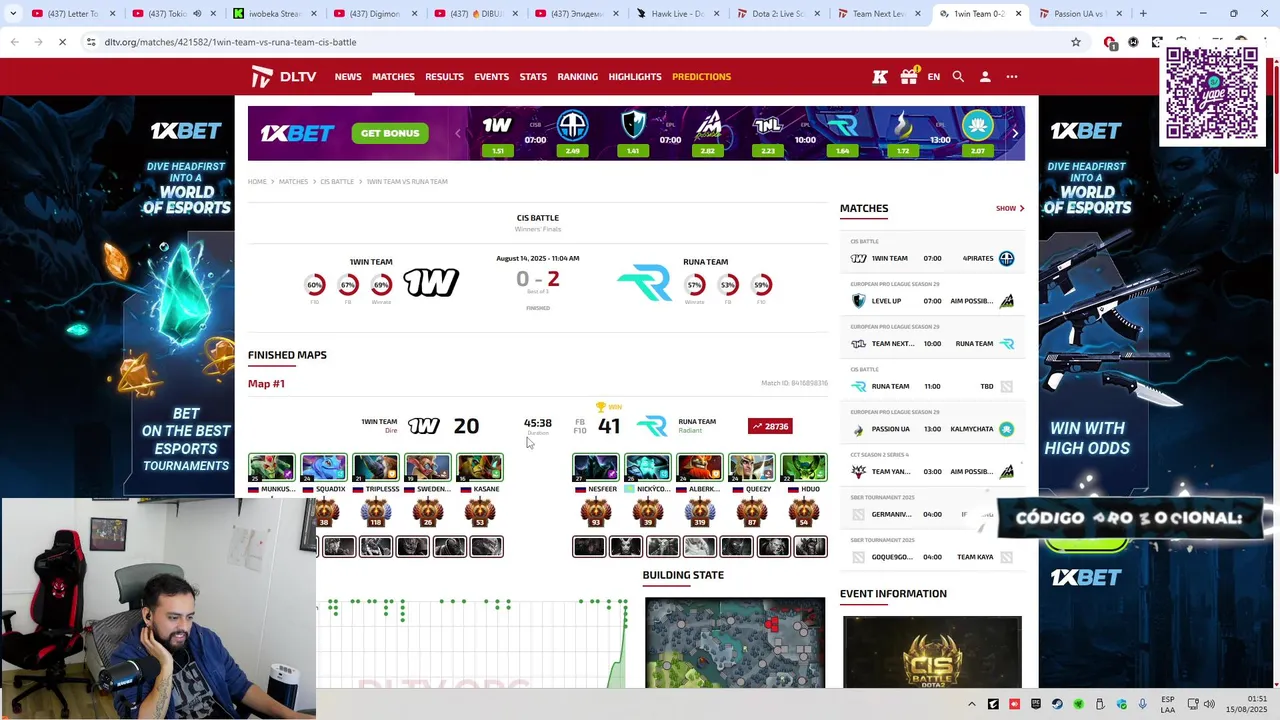Click the browser address bar URL
Image resolution: width=1280 pixels, height=720 pixels.
(x=230, y=42)
